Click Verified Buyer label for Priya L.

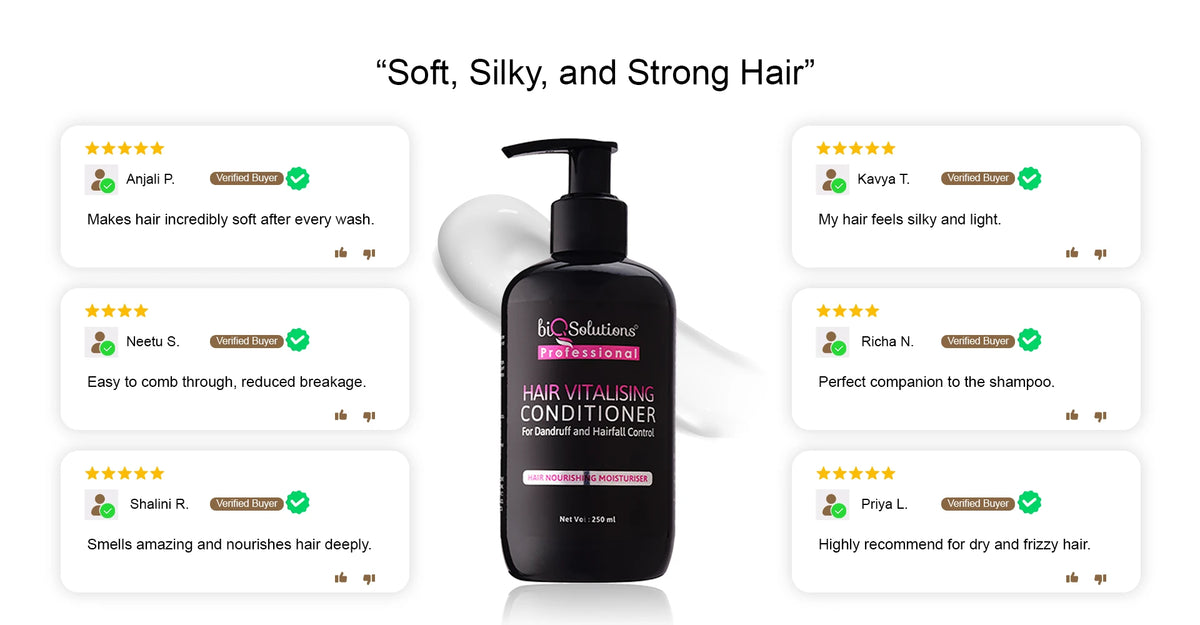coord(977,504)
